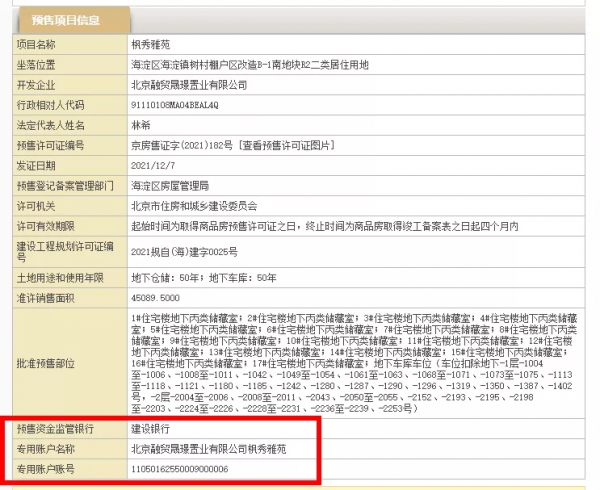The width and height of the screenshot is (600, 490).
Task: Click the 批准预售部位 label
Action: (46, 363)
